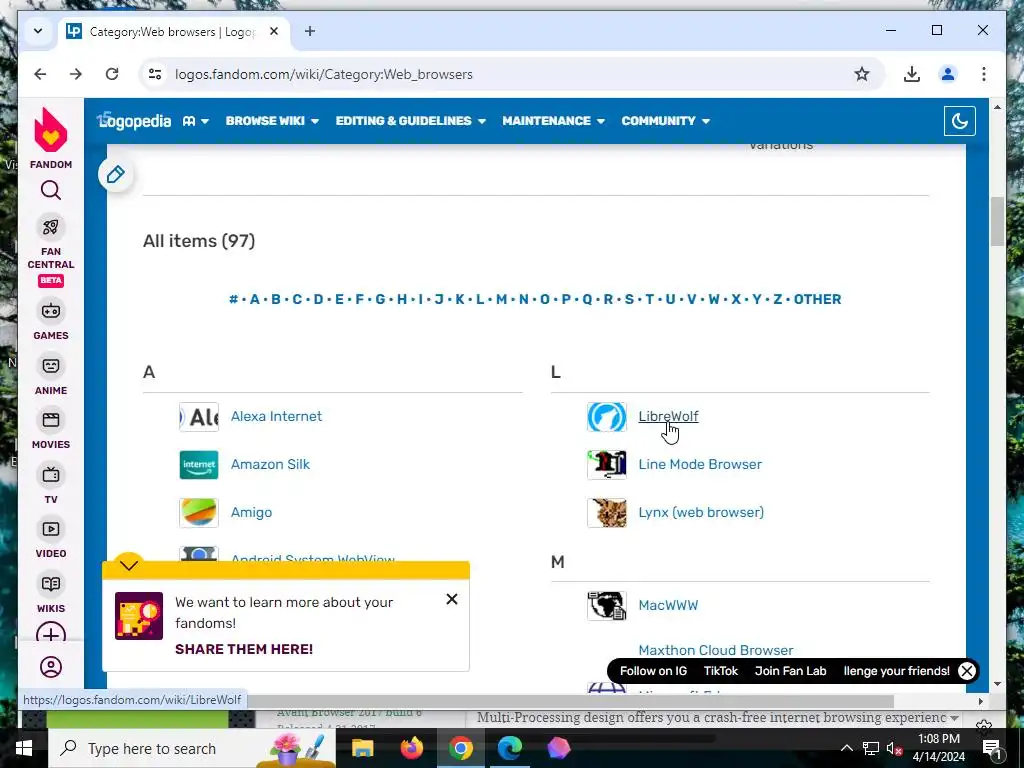Jump to letter M in index

(x=502, y=299)
